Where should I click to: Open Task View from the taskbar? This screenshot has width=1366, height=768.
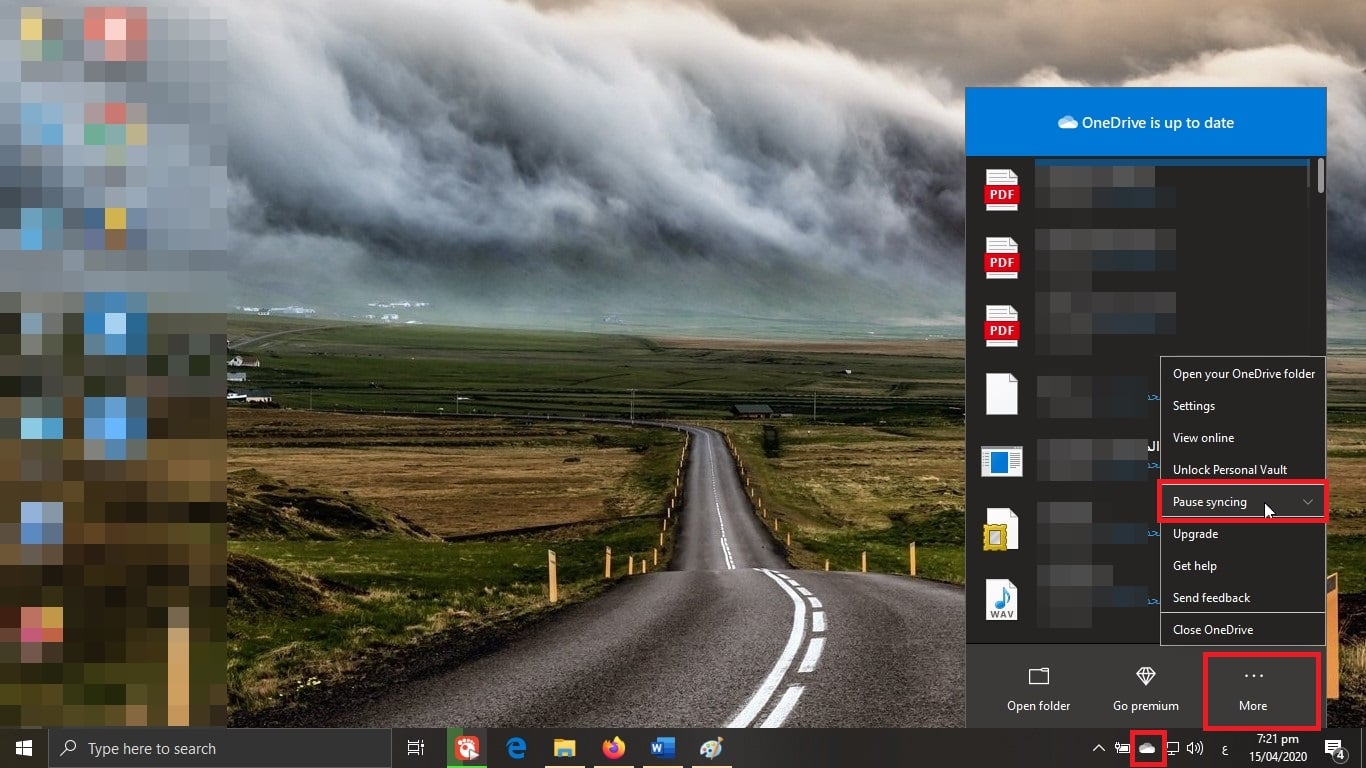(x=415, y=747)
